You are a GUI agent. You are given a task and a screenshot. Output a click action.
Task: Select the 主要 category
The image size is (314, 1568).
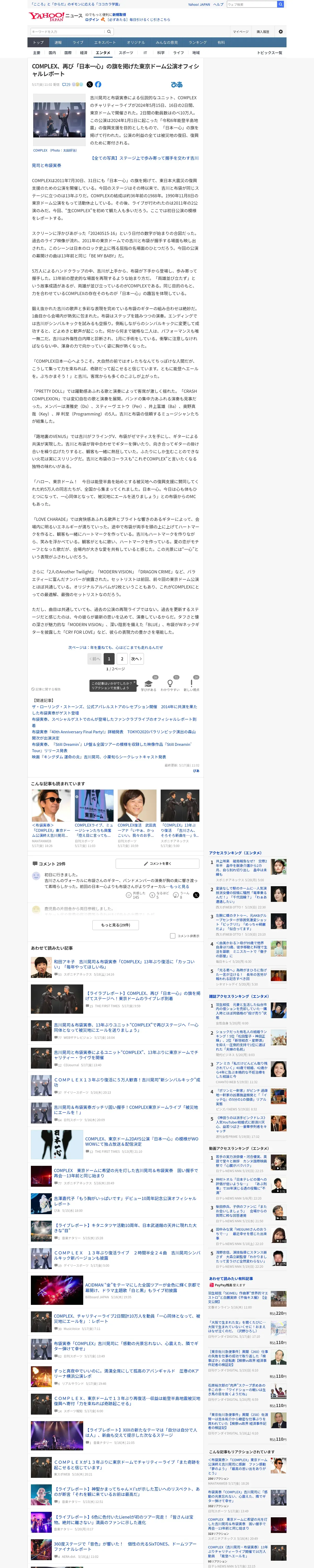pos(37,53)
